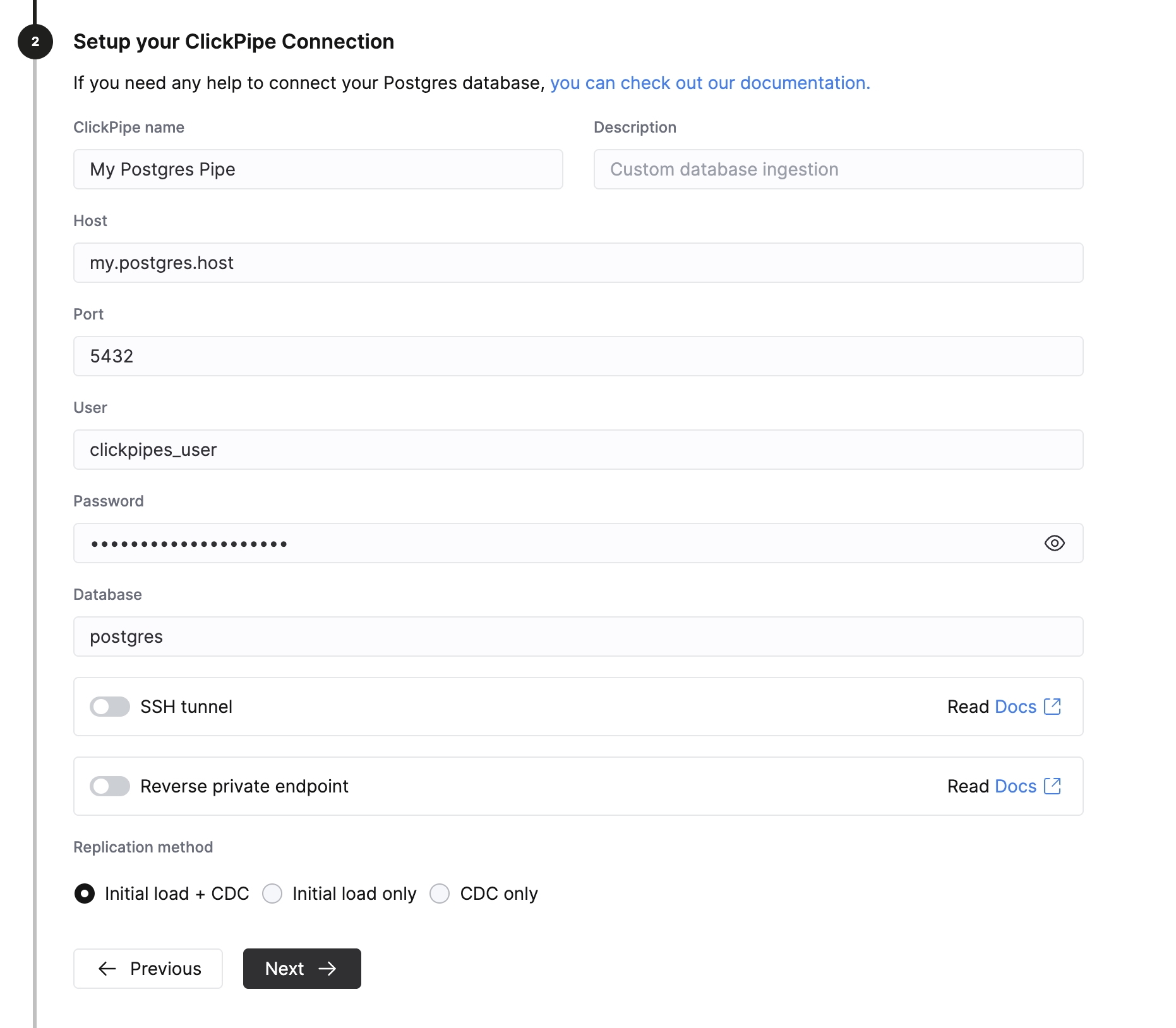The width and height of the screenshot is (1176, 1028).
Task: Select Initial load only replication method
Action: point(273,894)
